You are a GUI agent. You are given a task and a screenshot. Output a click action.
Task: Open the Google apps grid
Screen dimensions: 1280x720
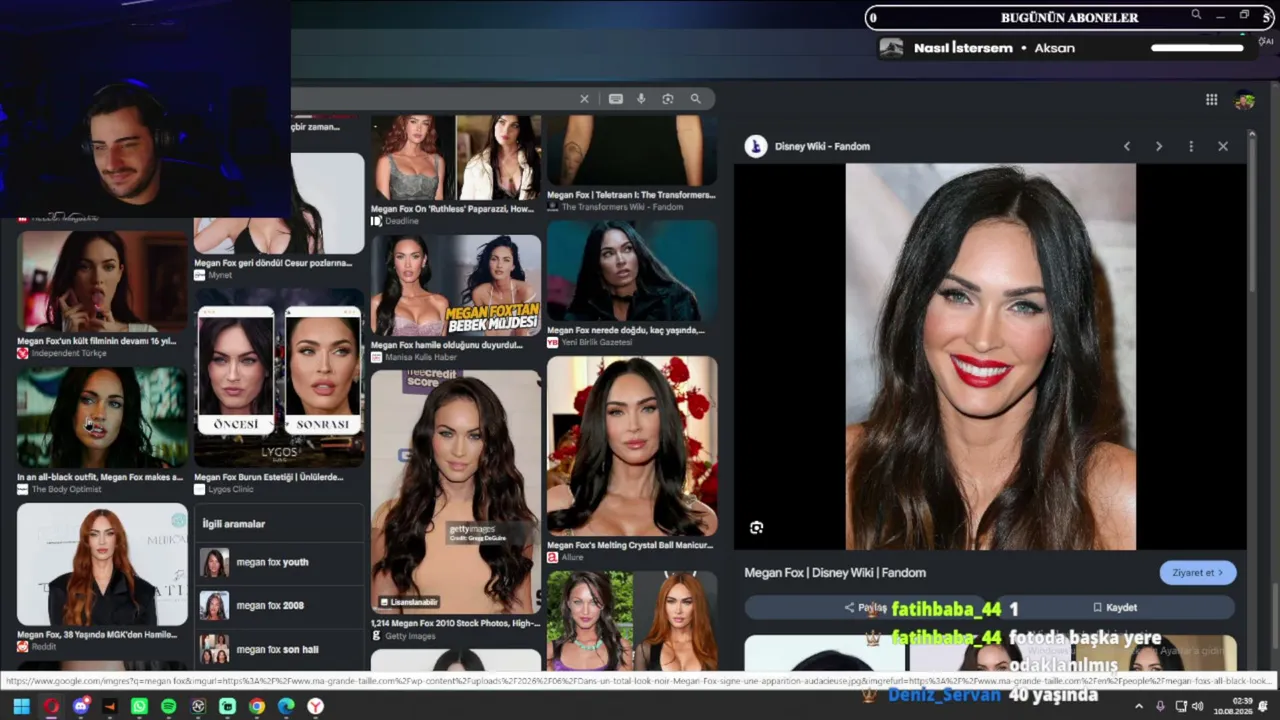[x=1211, y=99]
